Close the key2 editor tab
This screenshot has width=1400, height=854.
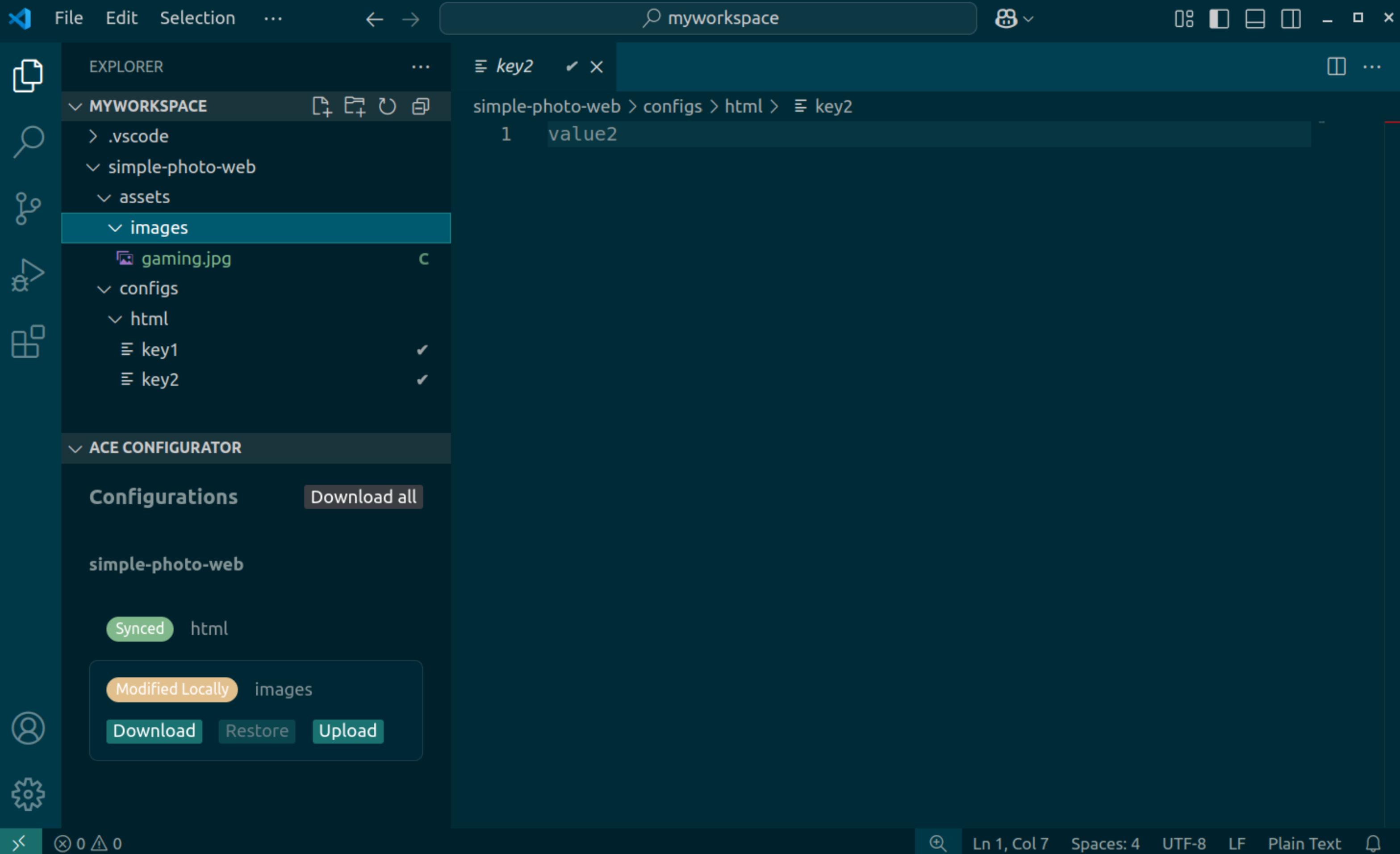596,67
